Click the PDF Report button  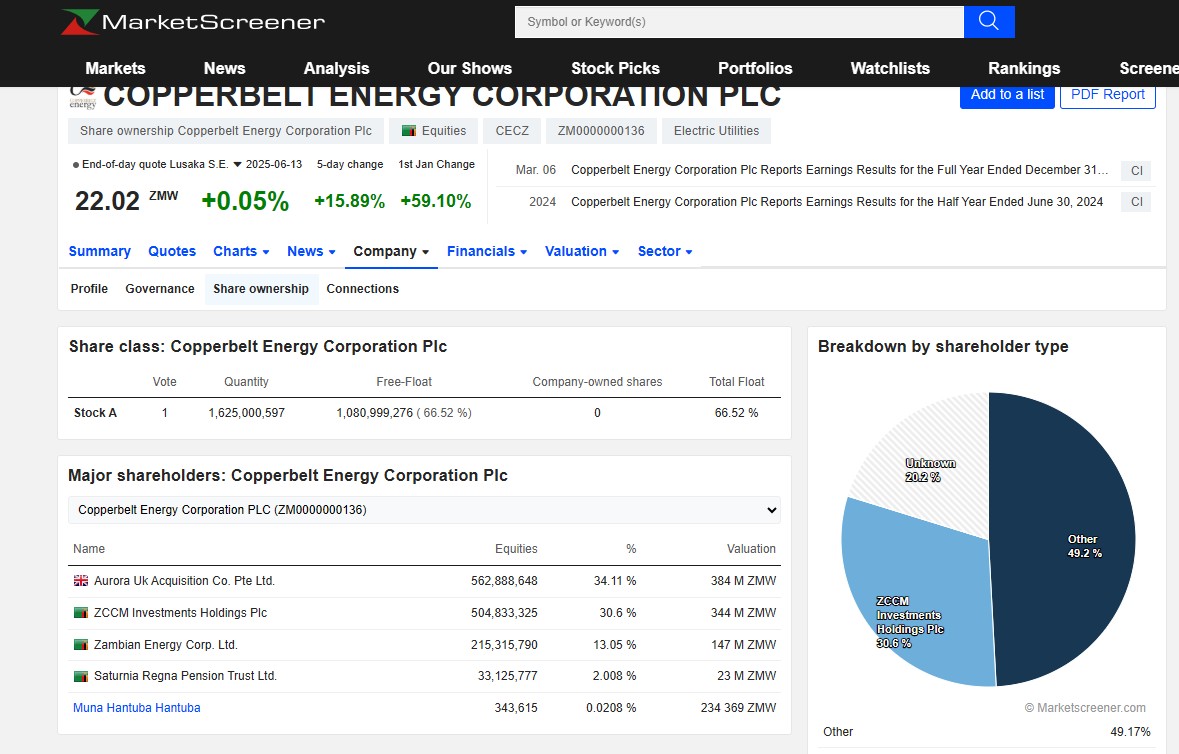(1108, 95)
